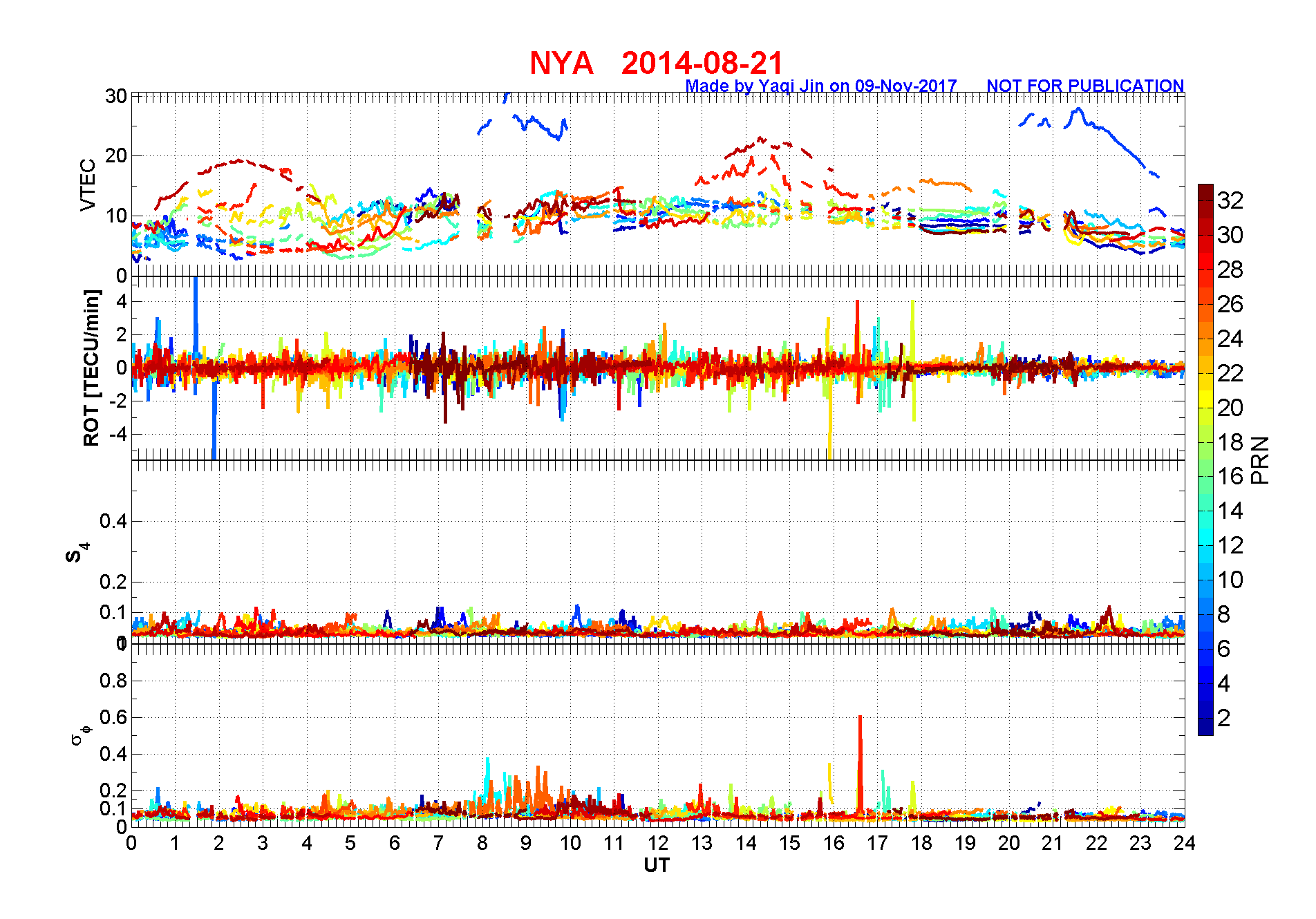
Task: Click the "NOT FOR PUBLICATION" notice
Action: tap(1085, 86)
